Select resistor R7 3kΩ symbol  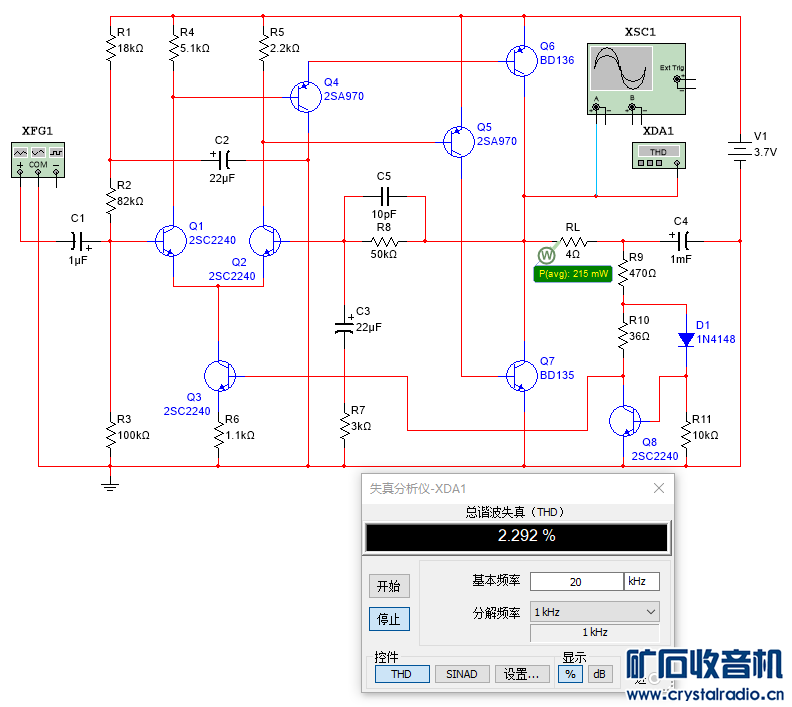(x=344, y=425)
